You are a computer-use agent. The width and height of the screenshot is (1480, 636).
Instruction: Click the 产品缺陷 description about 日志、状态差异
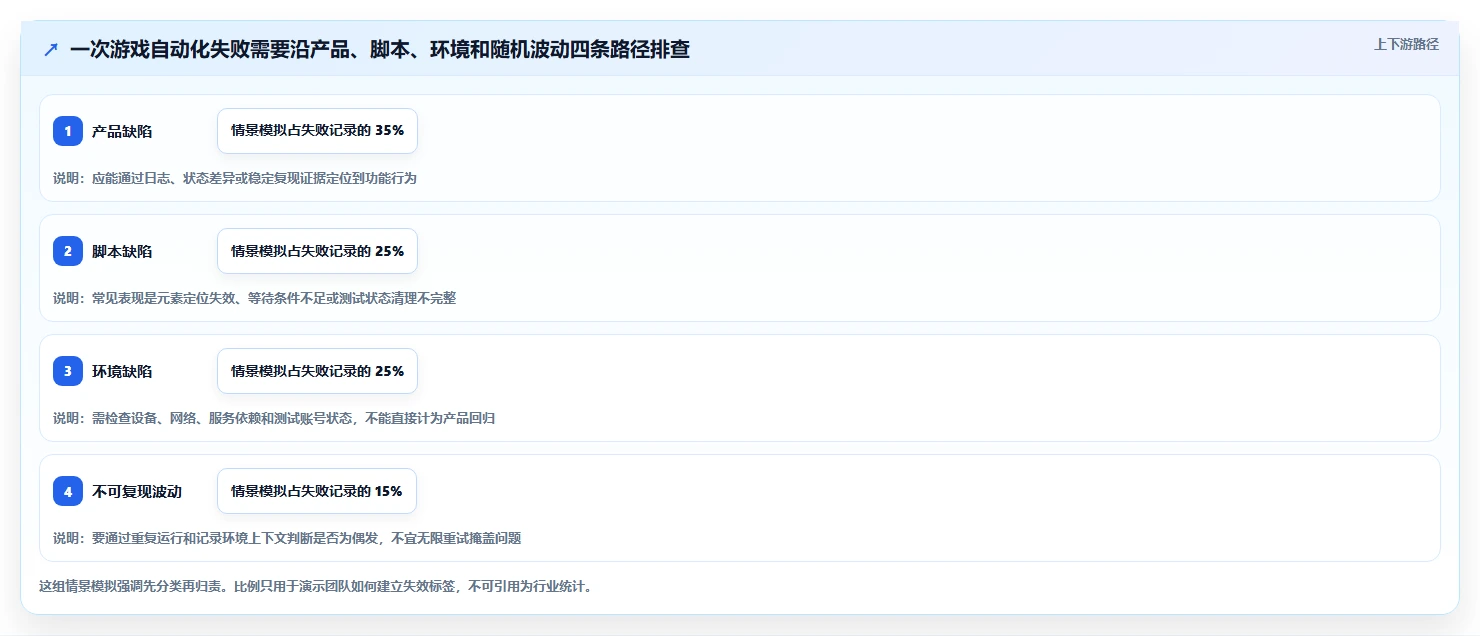pos(234,178)
